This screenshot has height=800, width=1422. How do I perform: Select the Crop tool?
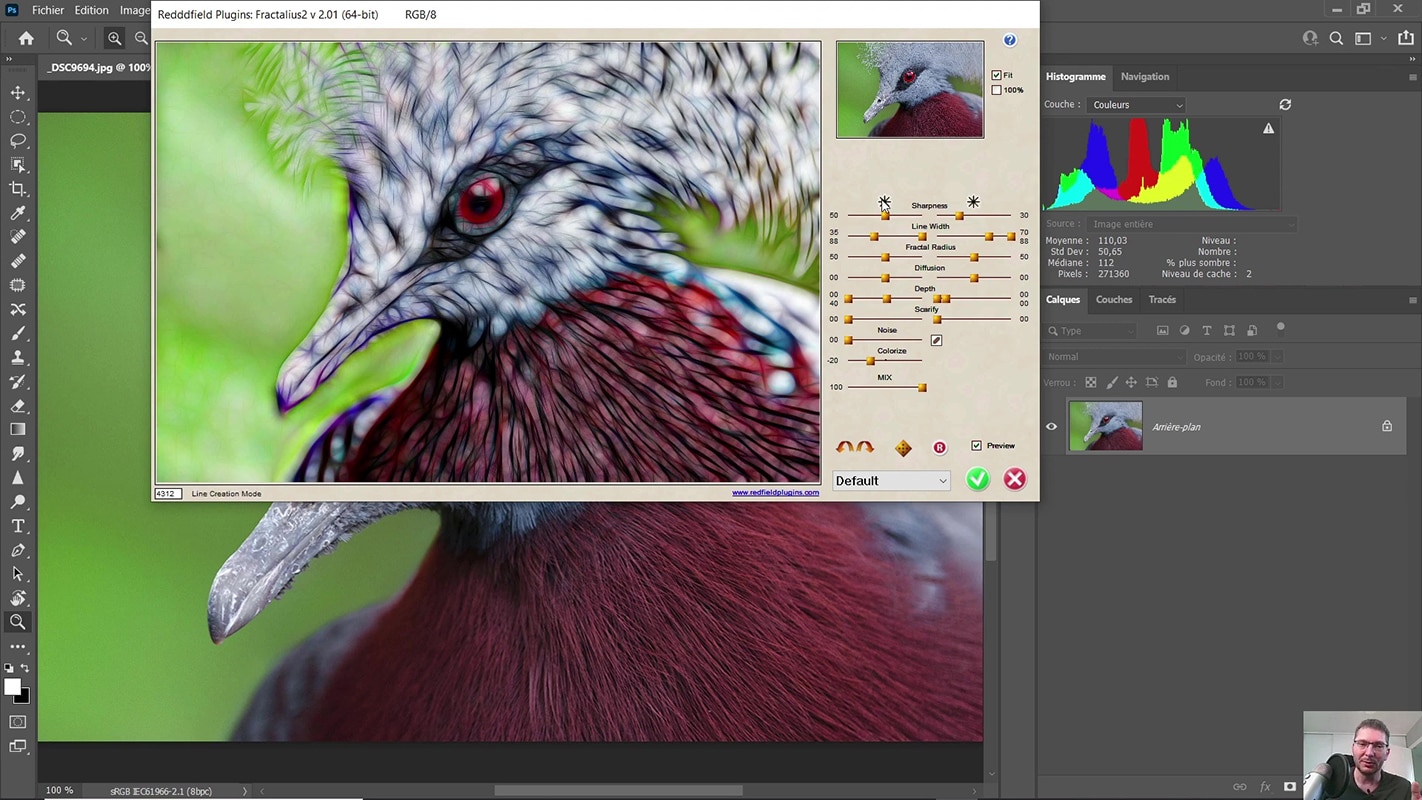click(18, 189)
